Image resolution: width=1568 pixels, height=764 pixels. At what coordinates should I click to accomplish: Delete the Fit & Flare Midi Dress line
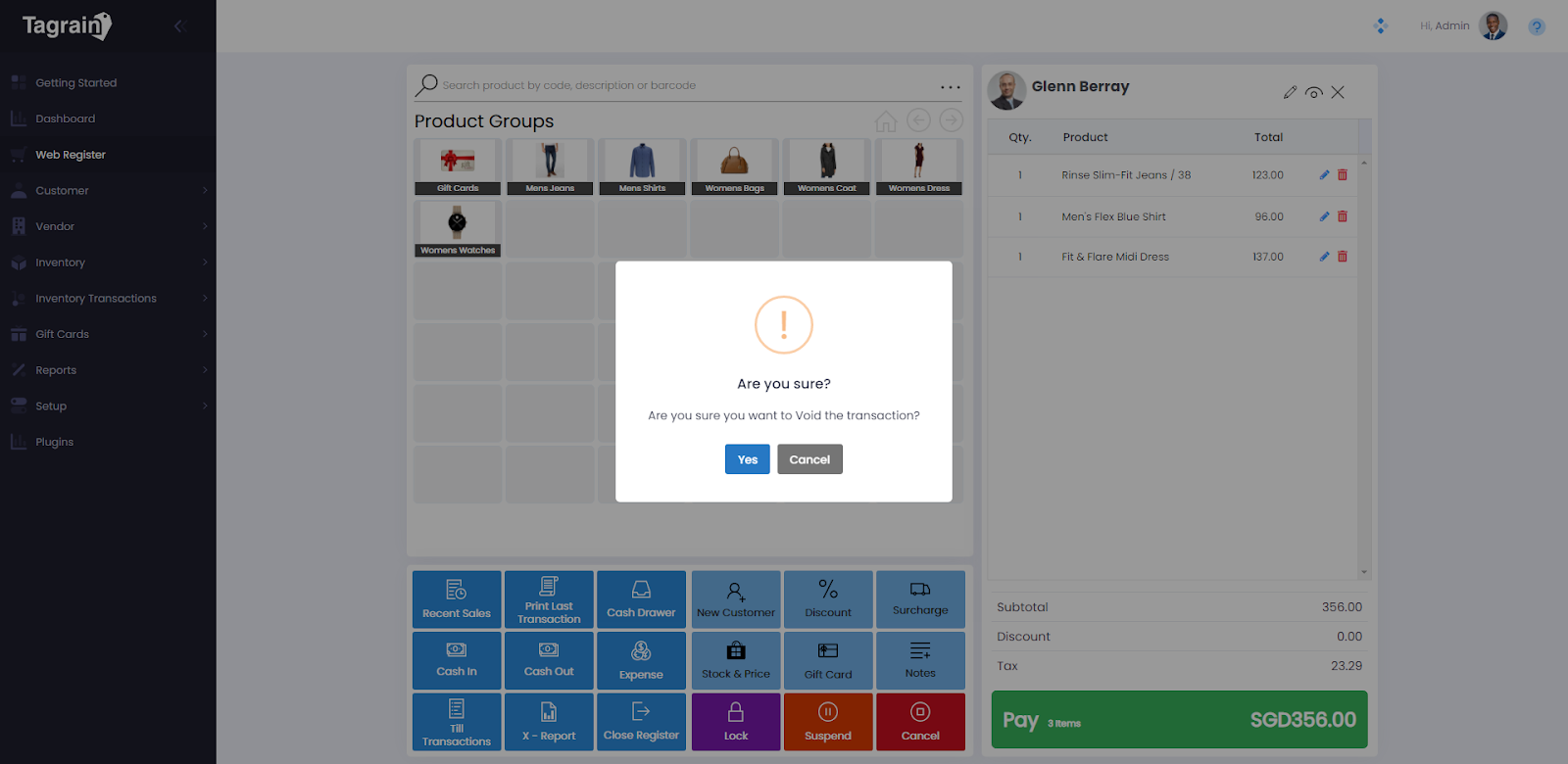(1343, 257)
